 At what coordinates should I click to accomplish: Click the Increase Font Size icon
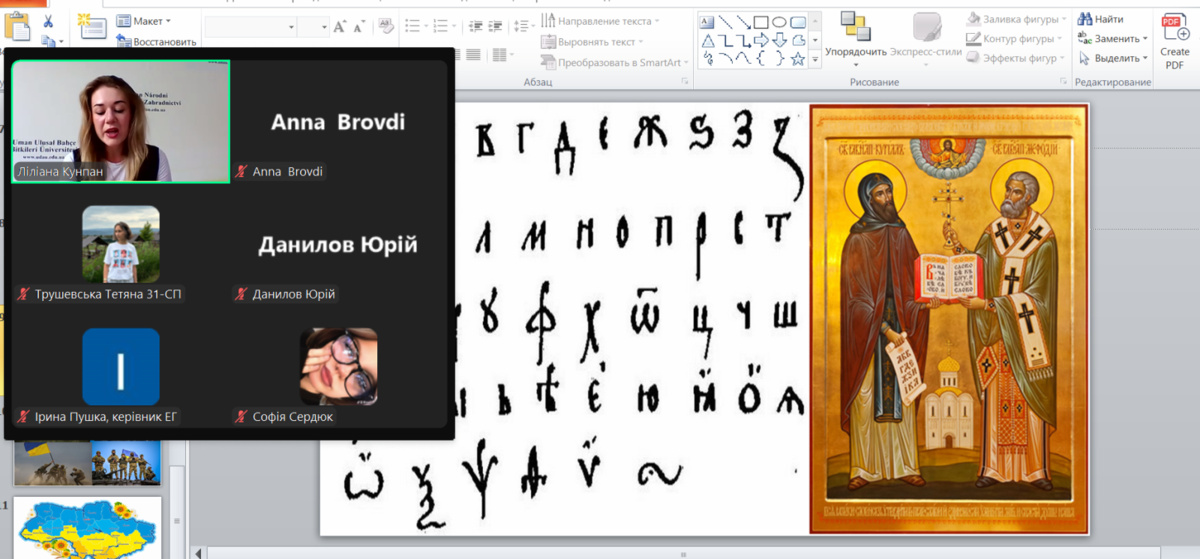[340, 27]
